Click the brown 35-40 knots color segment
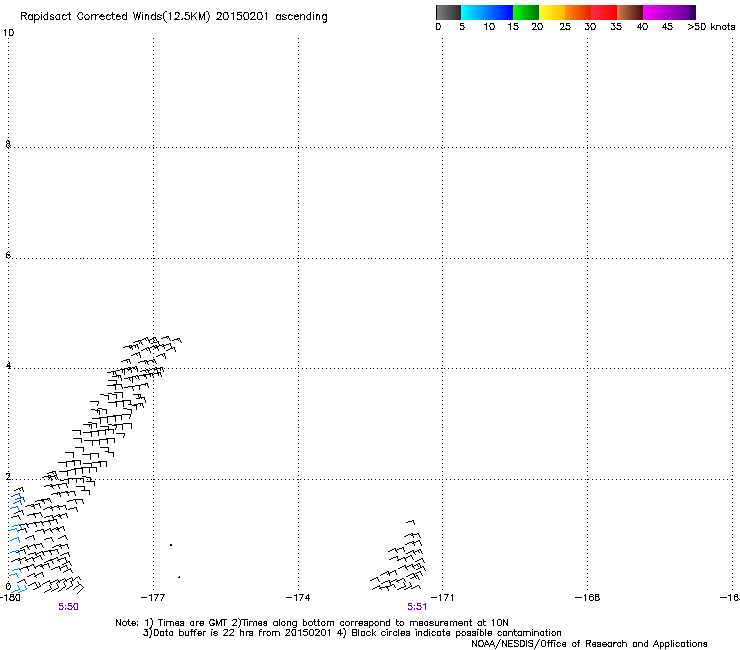 click(630, 12)
